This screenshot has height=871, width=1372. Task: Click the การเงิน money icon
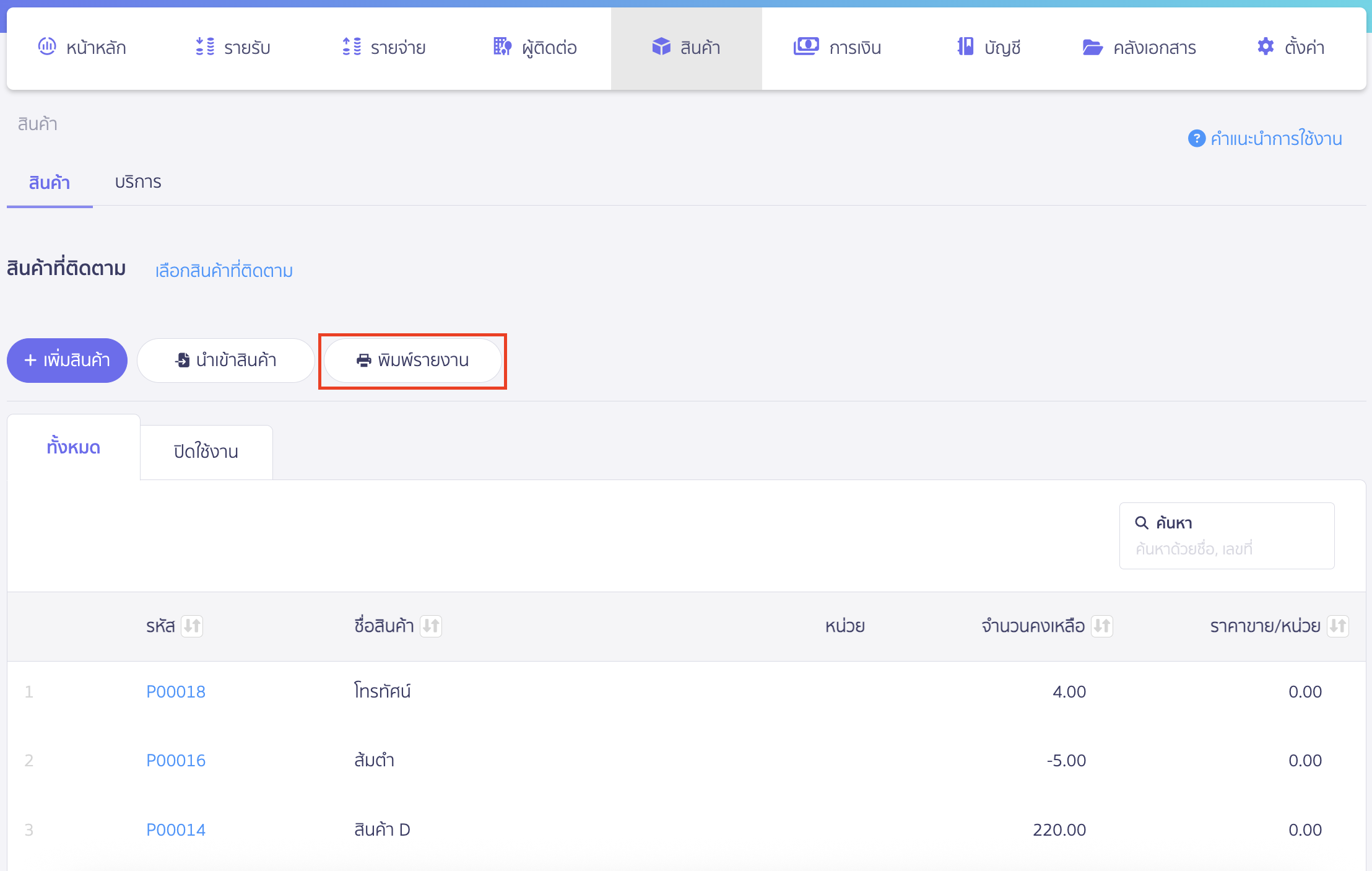tap(806, 46)
